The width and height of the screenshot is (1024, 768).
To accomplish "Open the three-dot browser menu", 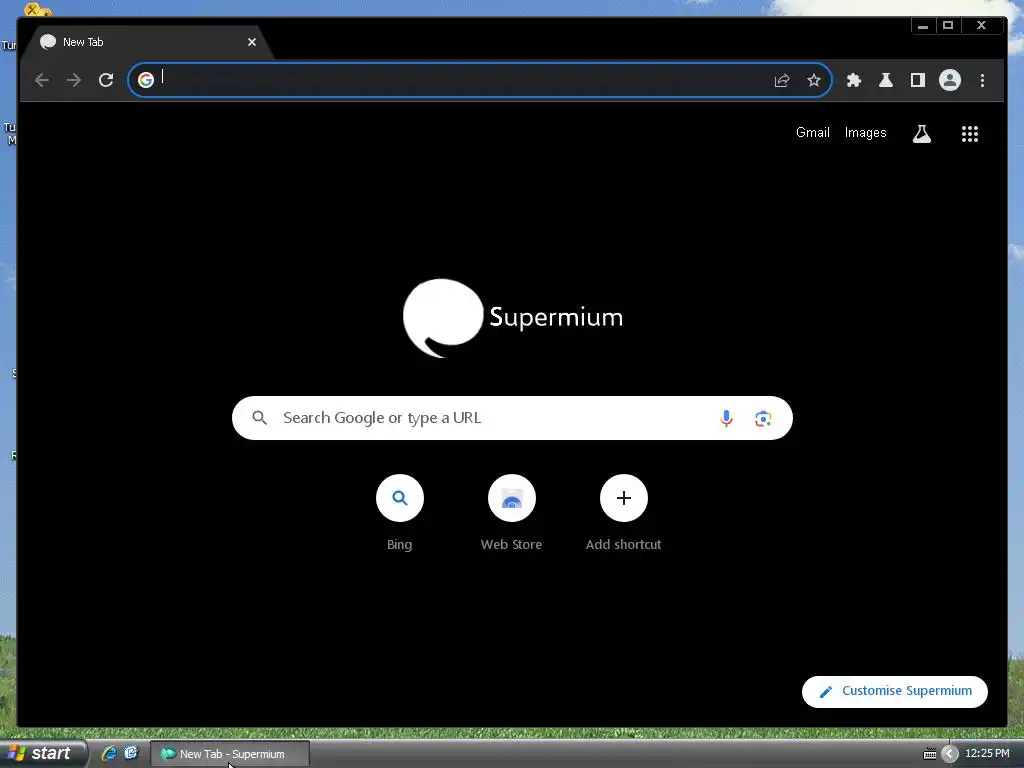I will (x=982, y=80).
